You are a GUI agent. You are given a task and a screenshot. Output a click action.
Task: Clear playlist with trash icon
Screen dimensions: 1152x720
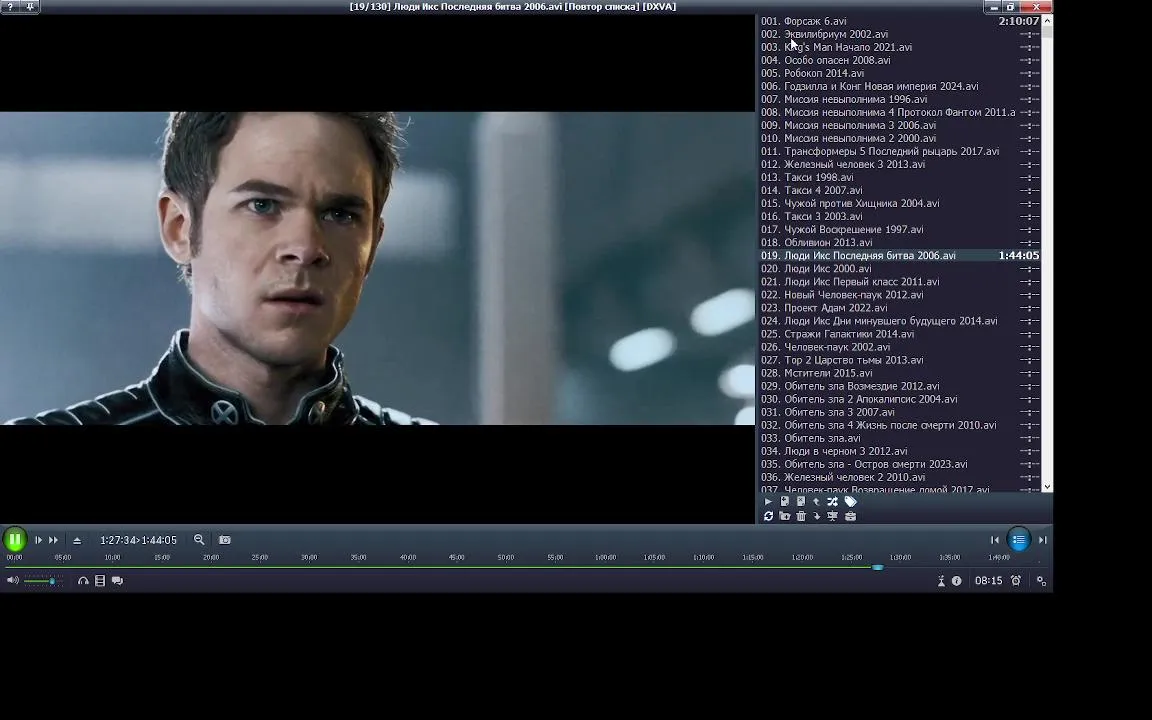(801, 516)
